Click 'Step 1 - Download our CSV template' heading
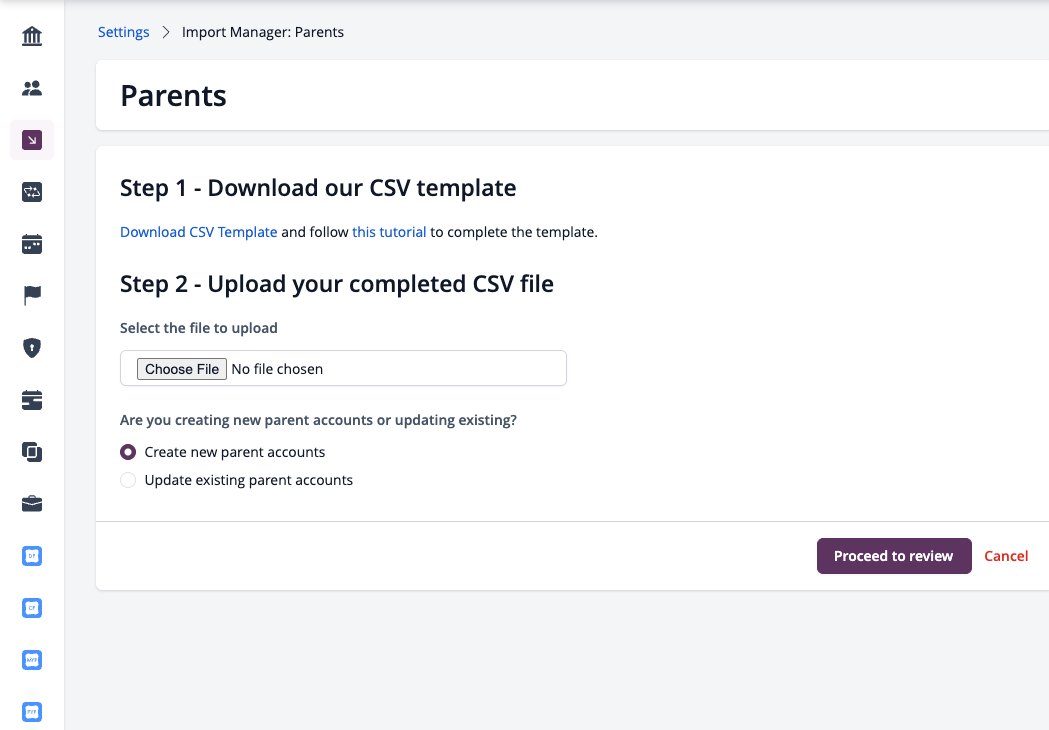 tap(318, 188)
